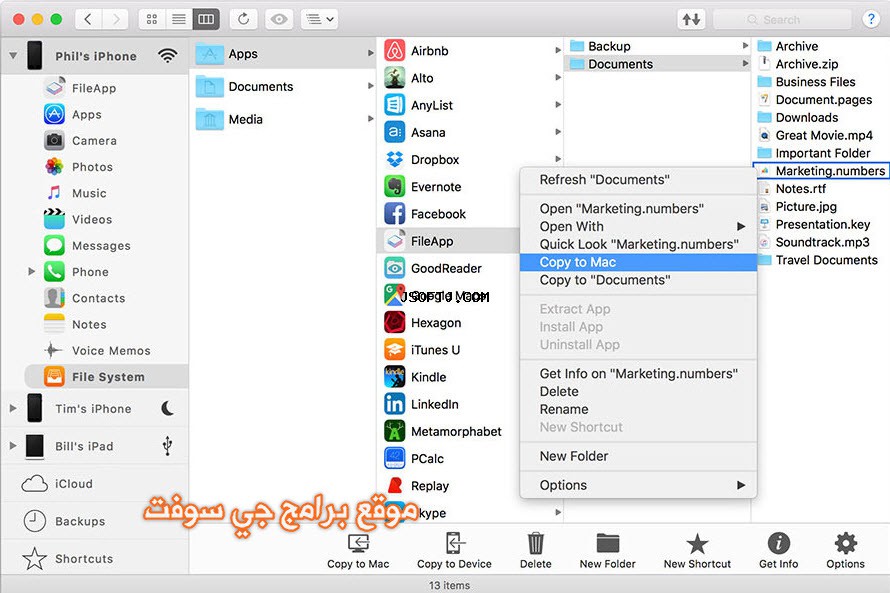
Task: Click the New Shortcut star button
Action: pyautogui.click(x=697, y=551)
